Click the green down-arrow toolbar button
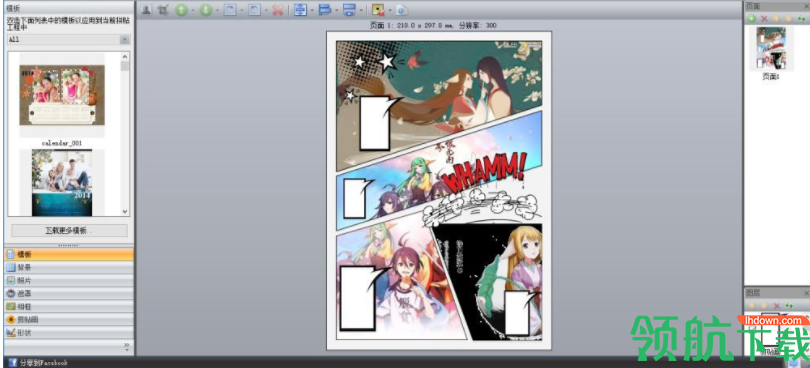 tap(206, 10)
